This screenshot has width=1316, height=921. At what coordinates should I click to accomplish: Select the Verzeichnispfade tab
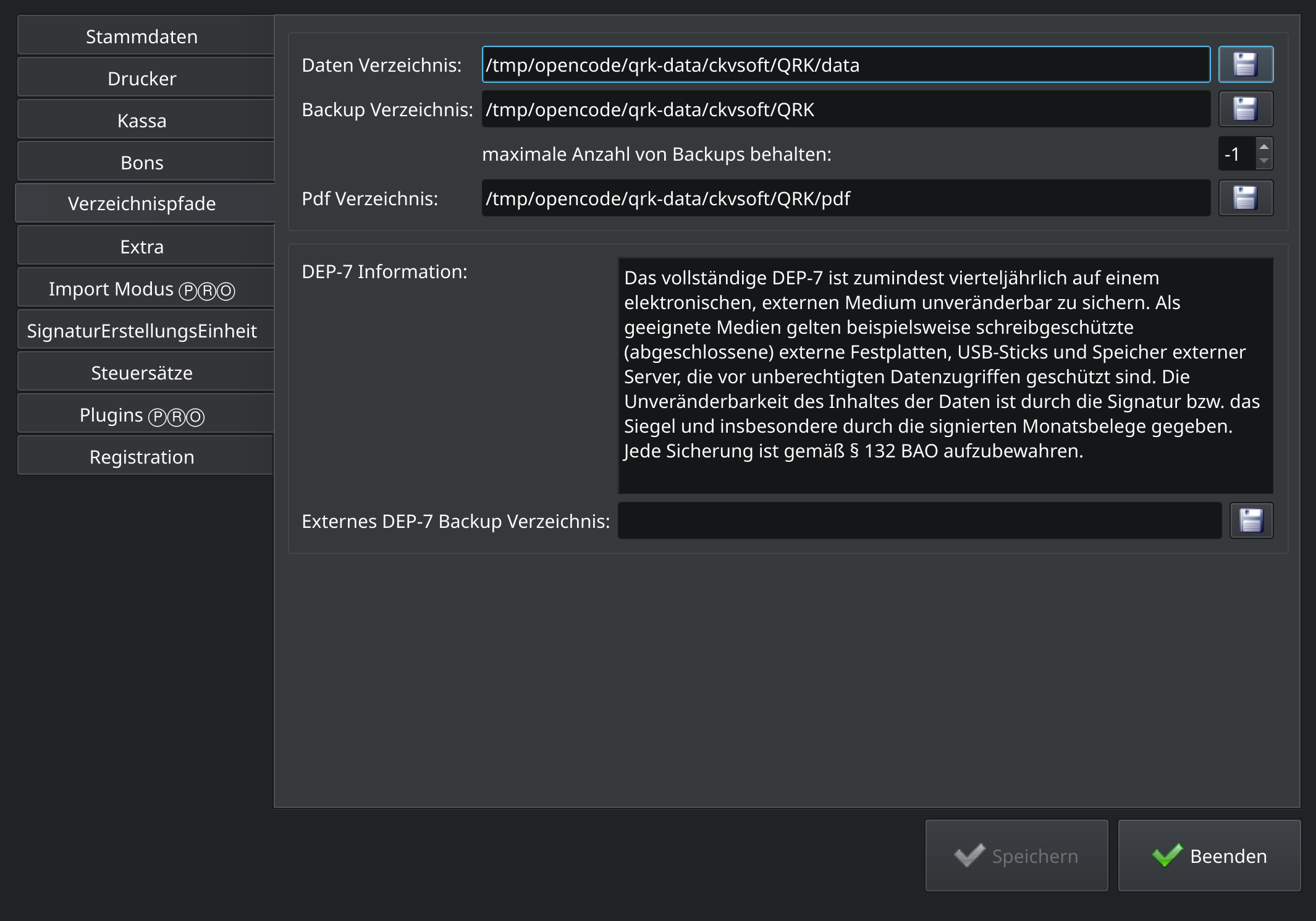(145, 203)
